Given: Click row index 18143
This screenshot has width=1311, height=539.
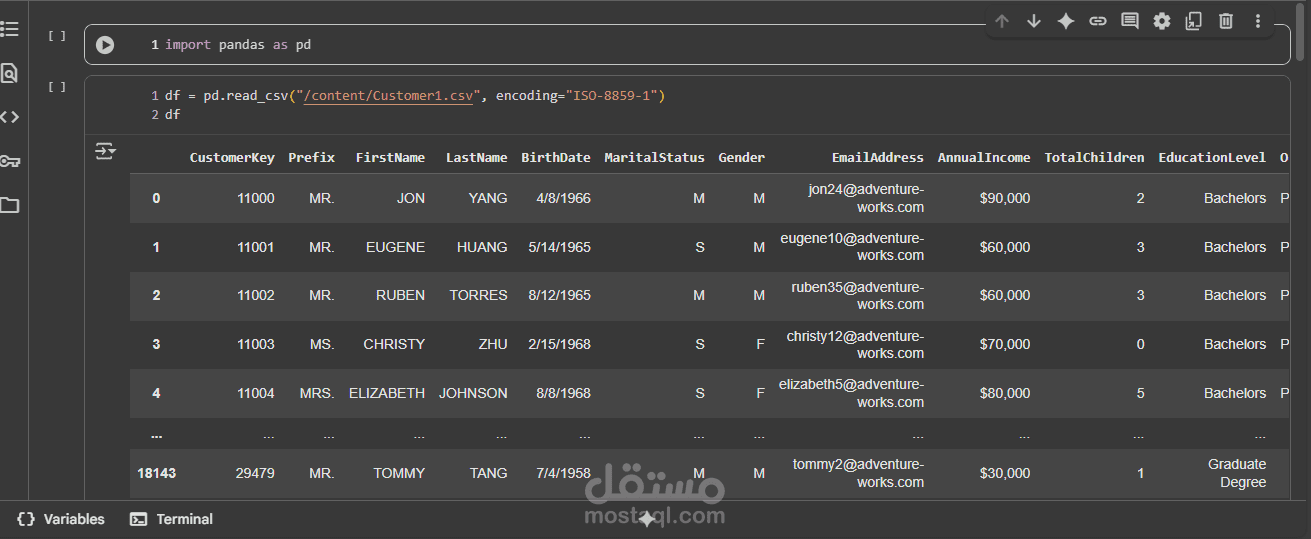Looking at the screenshot, I should (156, 473).
